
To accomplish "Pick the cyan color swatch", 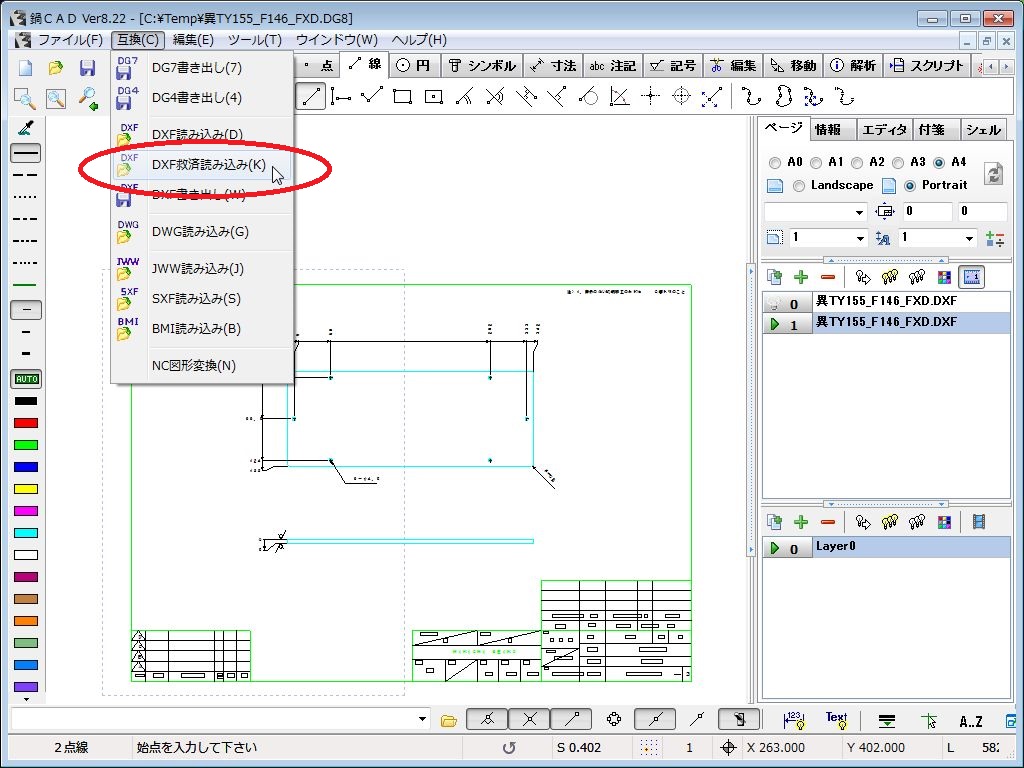I will 26,533.
